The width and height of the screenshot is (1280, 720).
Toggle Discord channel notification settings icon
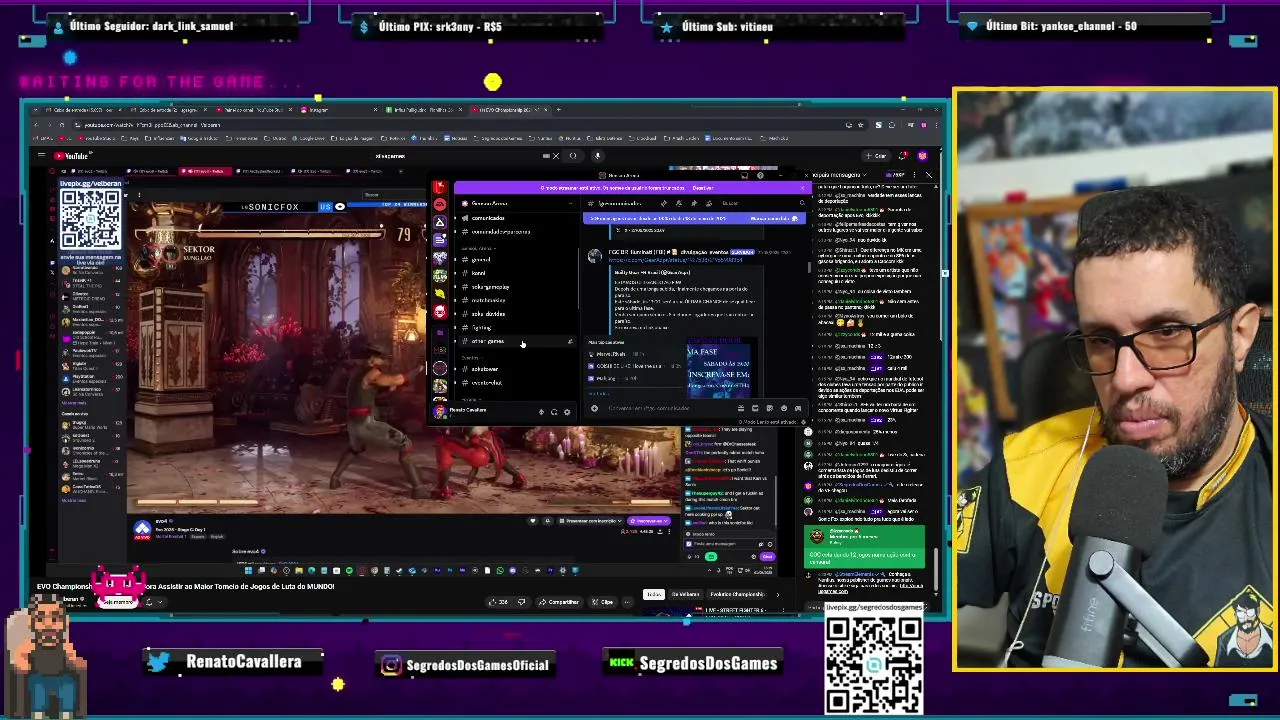[678, 203]
